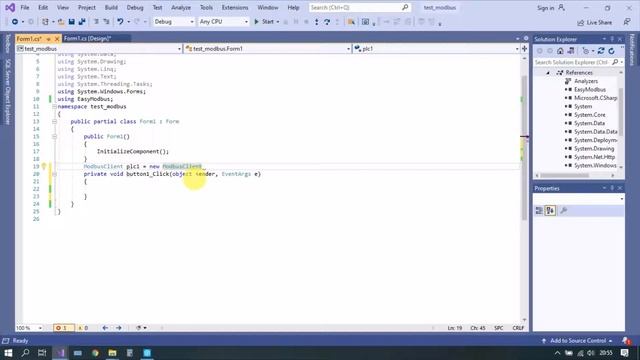The height and width of the screenshot is (360, 640).
Task: Click the previous issue left arrow
Action: click(x=105, y=328)
